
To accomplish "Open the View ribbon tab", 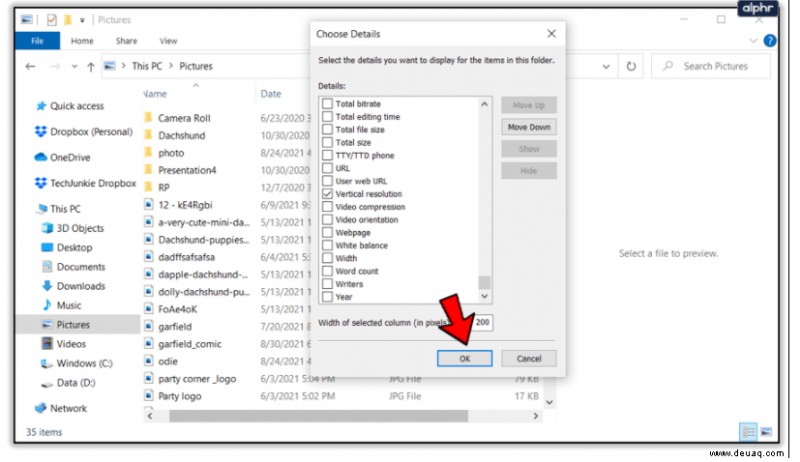I will [168, 41].
